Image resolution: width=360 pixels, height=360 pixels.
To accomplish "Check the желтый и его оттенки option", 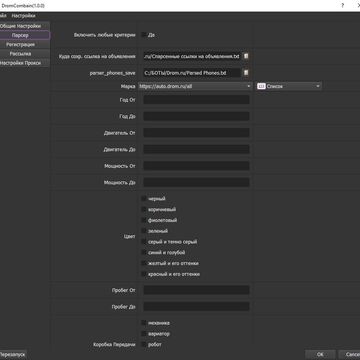I will [x=144, y=263].
